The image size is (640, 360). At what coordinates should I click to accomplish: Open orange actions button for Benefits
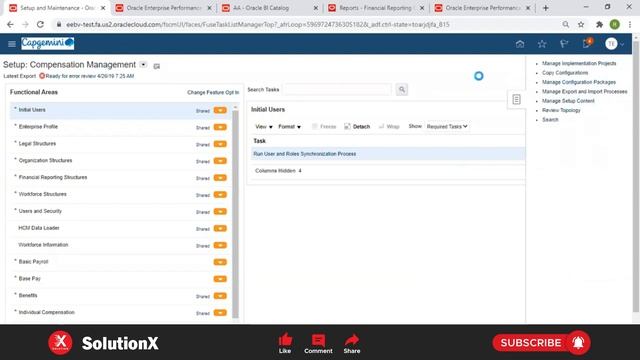(220, 296)
